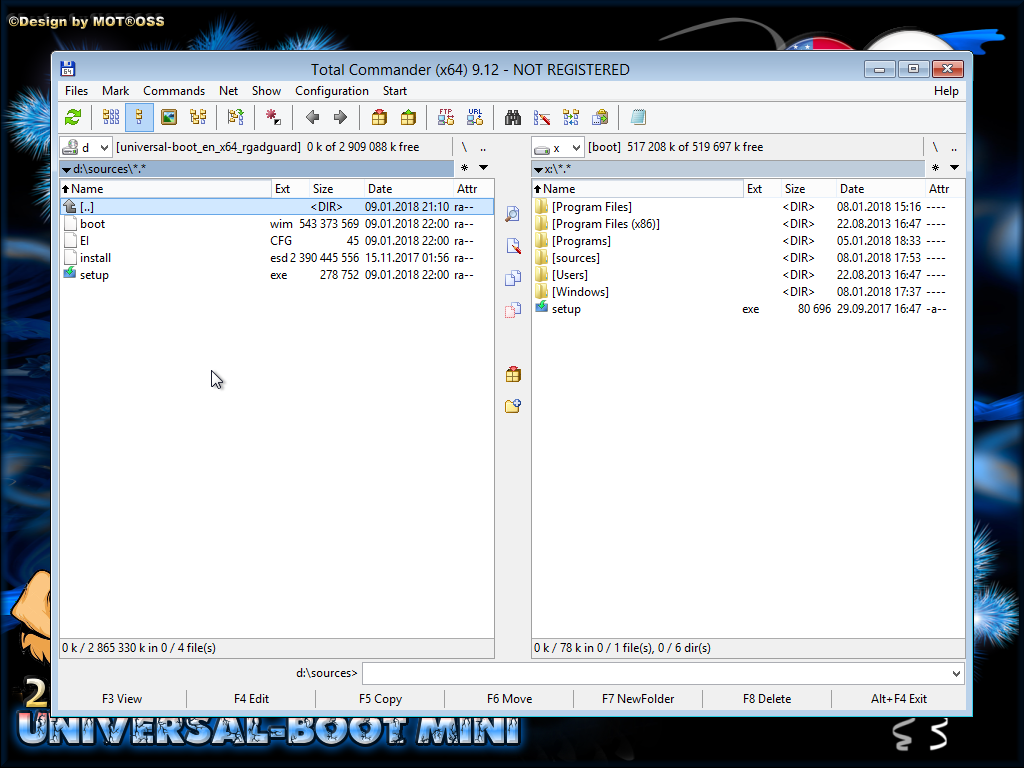Toggle full details view icon
The width and height of the screenshot is (1024, 768).
tap(139, 118)
